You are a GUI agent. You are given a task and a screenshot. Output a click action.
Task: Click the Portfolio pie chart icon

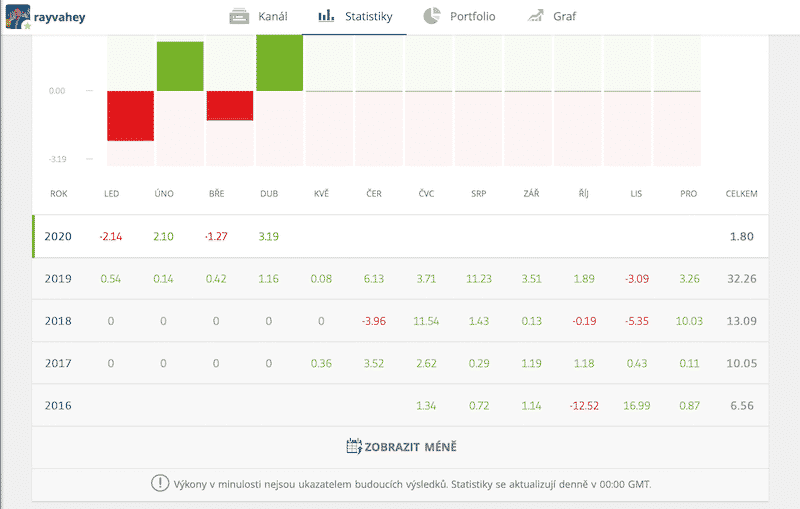[x=432, y=16]
